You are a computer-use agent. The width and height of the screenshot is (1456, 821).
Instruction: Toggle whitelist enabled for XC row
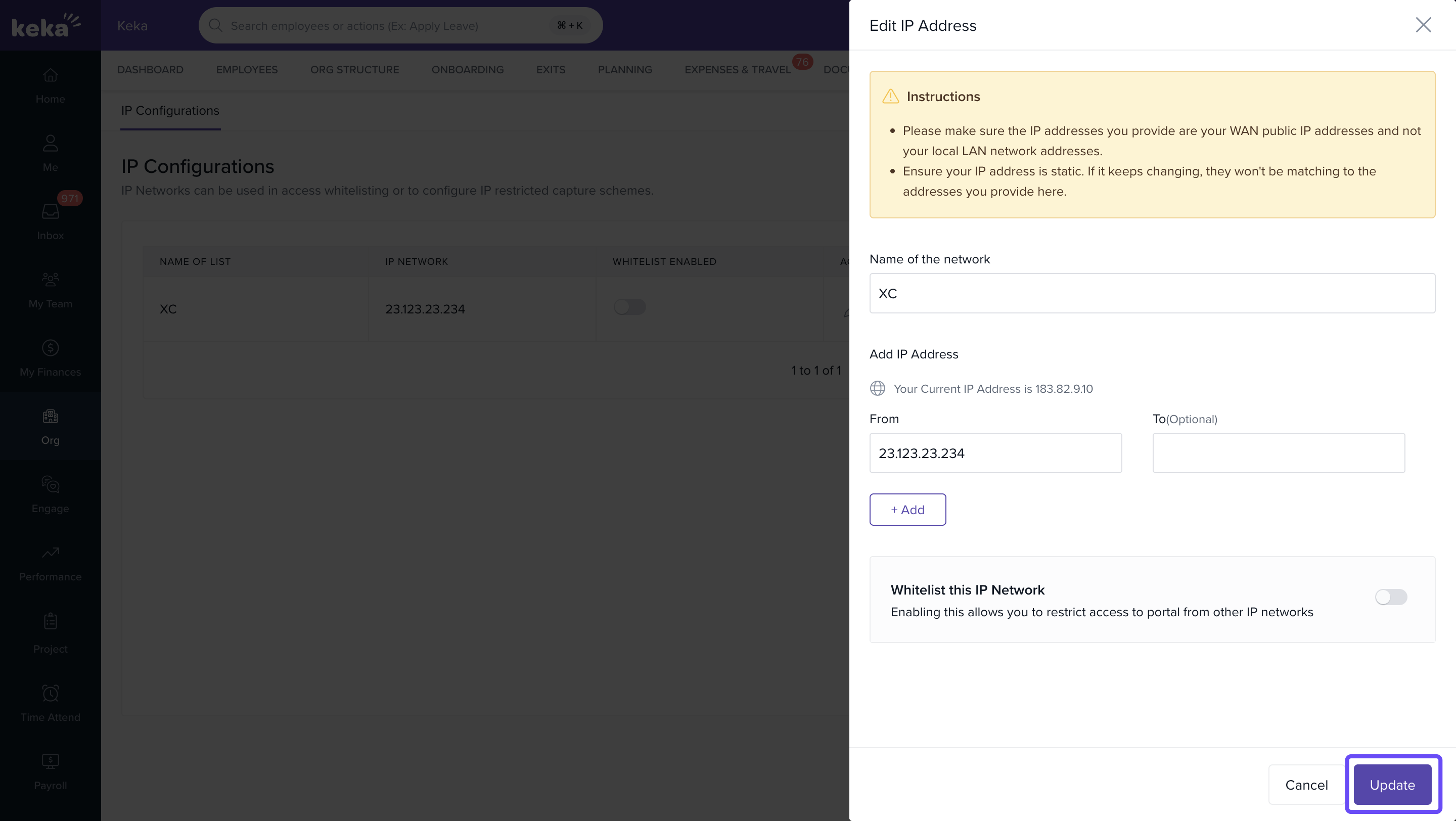pyautogui.click(x=629, y=307)
